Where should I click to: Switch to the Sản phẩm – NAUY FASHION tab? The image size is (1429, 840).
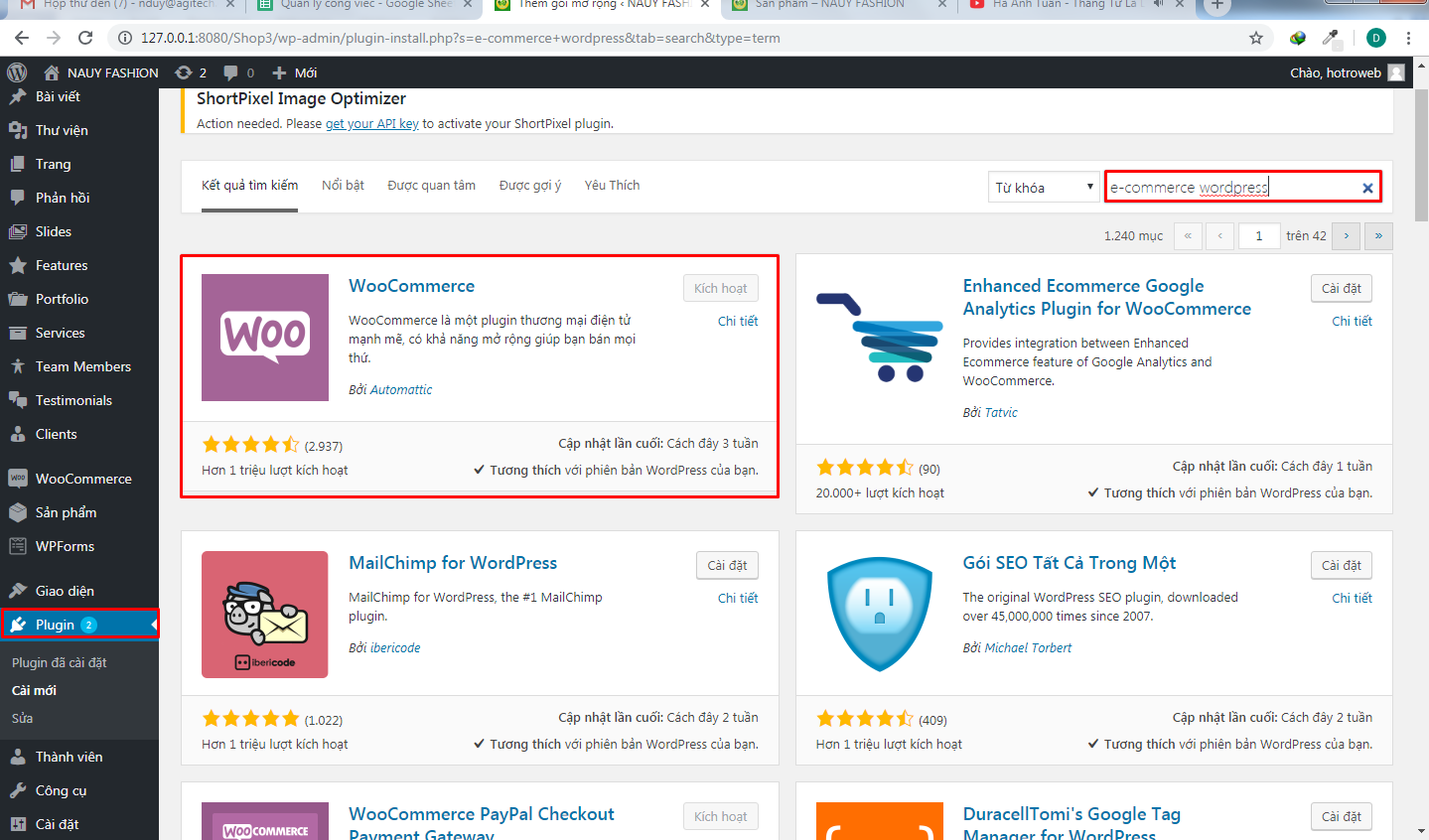(829, 4)
